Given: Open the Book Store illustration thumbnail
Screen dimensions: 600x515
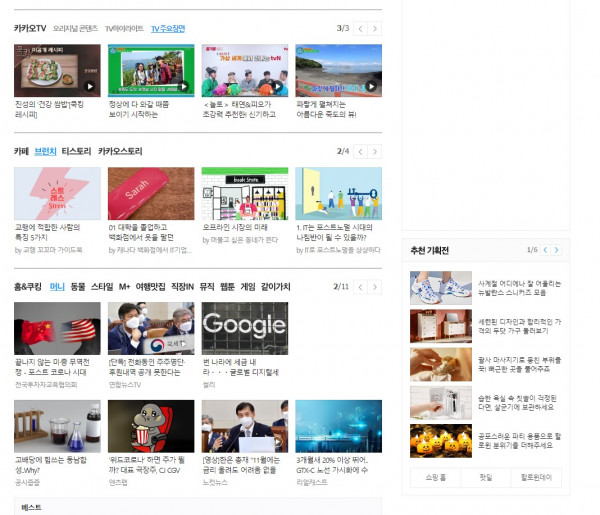Looking at the screenshot, I should tap(245, 193).
